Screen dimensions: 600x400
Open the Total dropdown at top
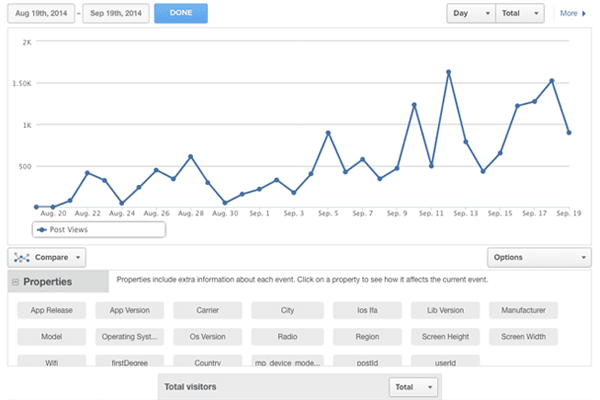point(523,14)
